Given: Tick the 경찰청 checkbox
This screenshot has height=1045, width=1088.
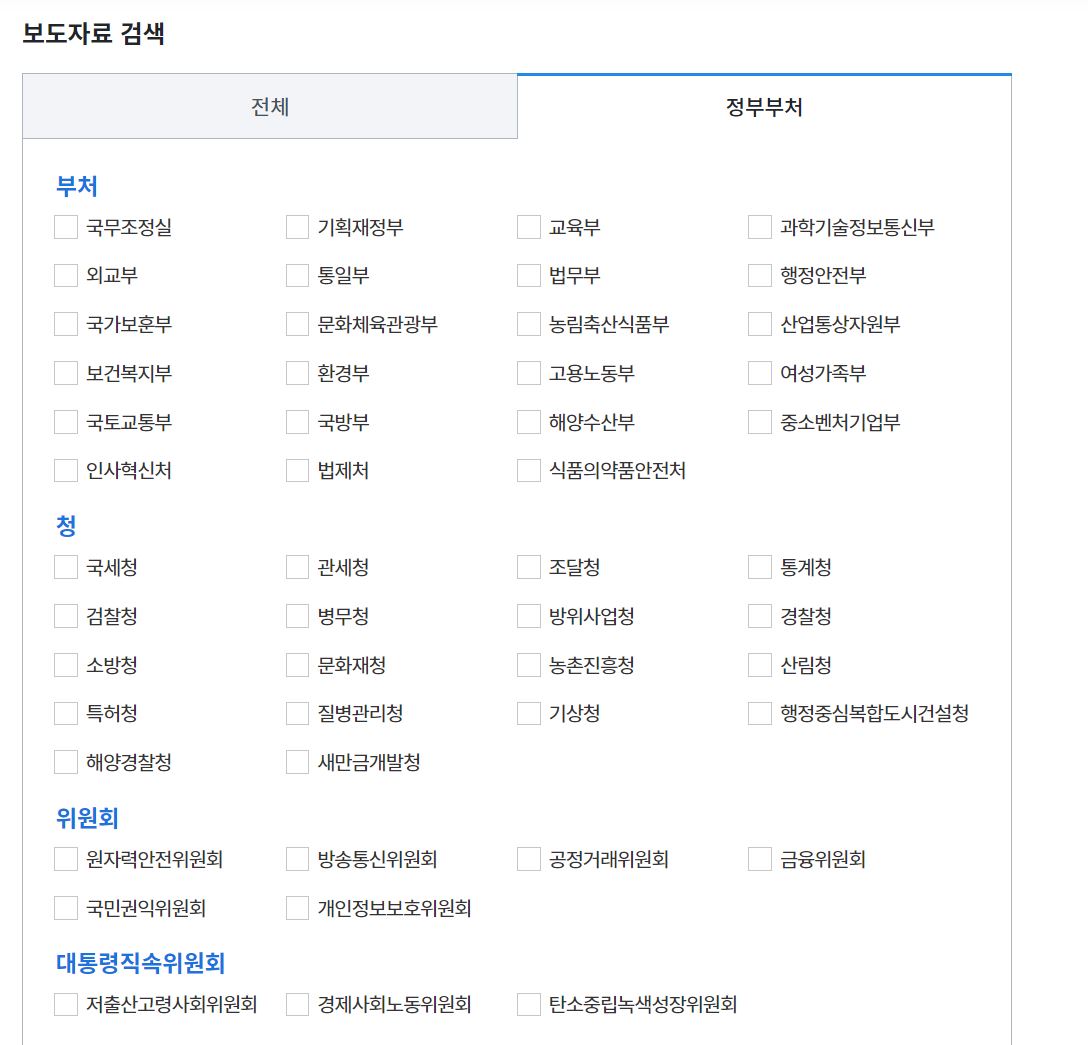Looking at the screenshot, I should click(760, 616).
